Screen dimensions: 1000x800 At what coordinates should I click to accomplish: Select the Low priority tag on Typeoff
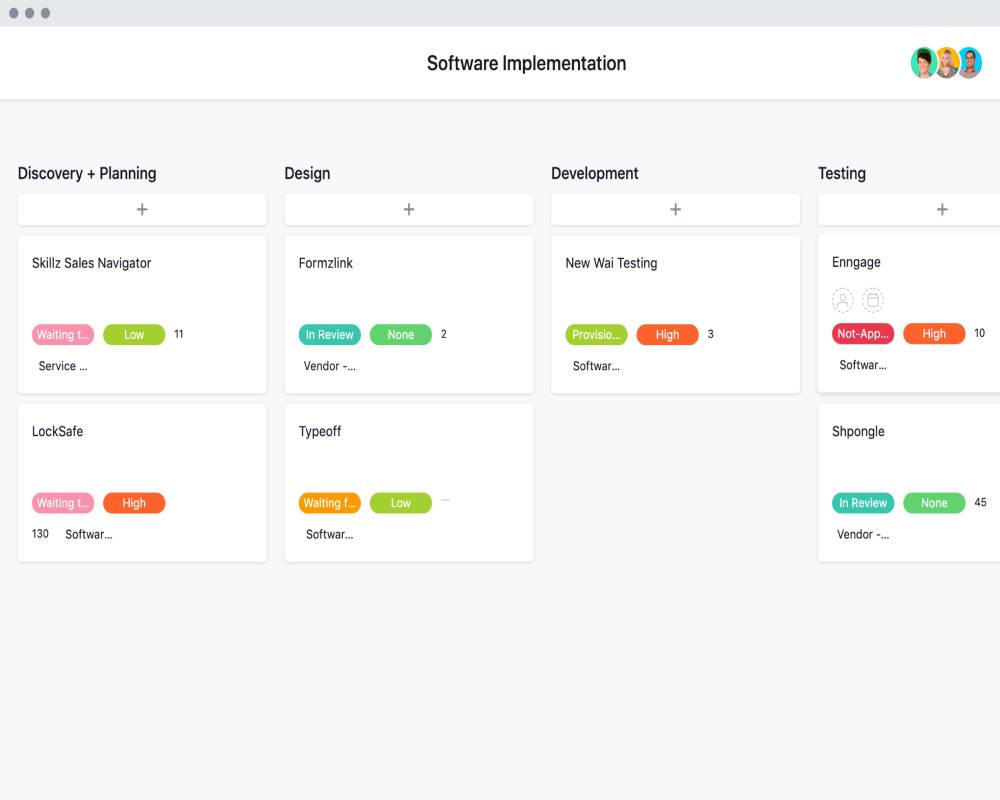click(400, 503)
